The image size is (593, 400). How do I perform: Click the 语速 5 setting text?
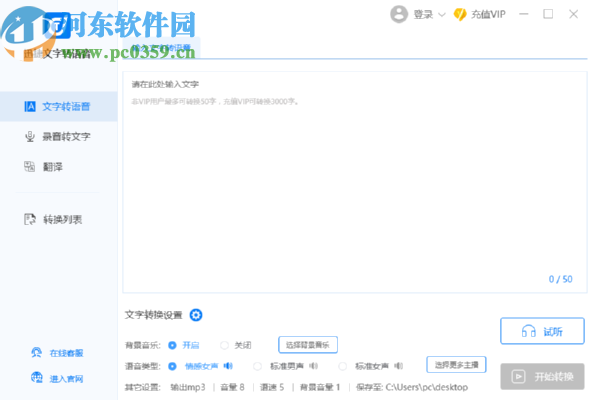click(x=272, y=387)
